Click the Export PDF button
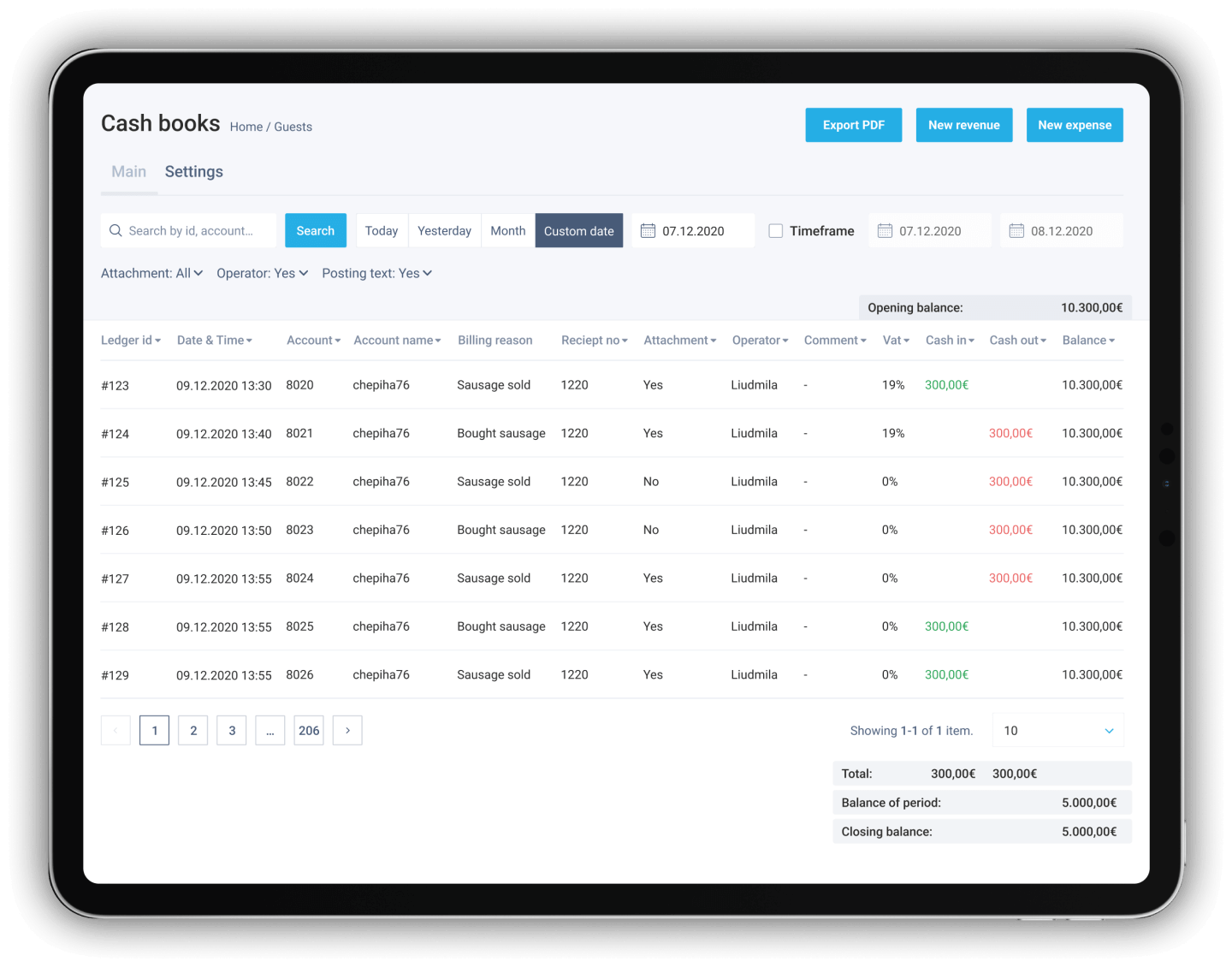Screen dimensions: 1232x967 coord(853,125)
